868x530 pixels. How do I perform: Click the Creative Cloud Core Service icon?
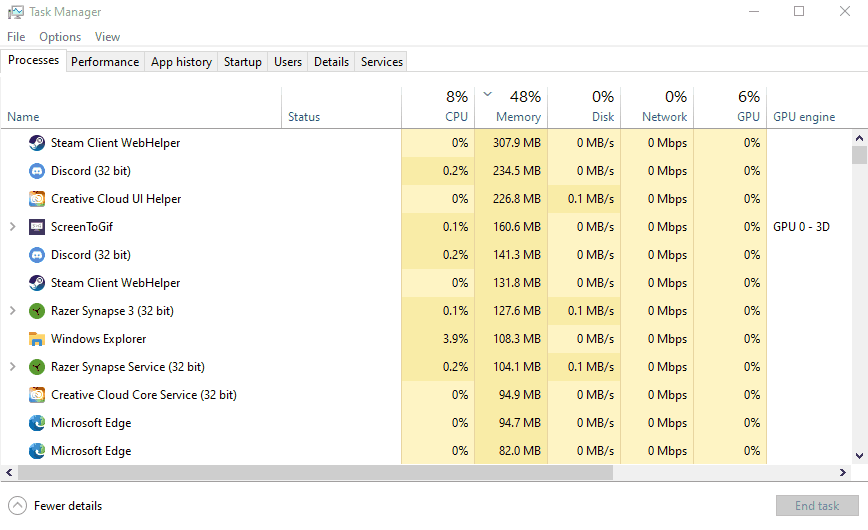[37, 395]
